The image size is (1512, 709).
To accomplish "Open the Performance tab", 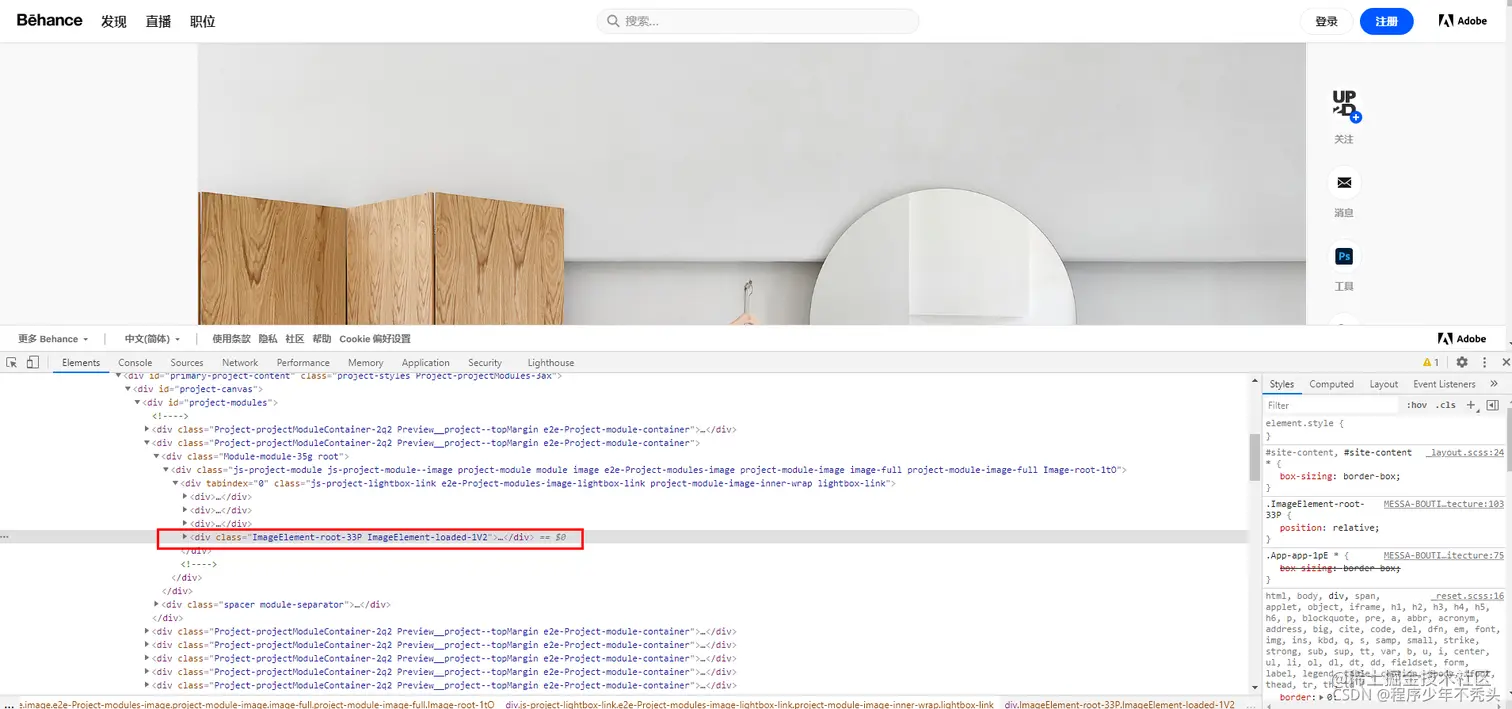I will (x=303, y=363).
